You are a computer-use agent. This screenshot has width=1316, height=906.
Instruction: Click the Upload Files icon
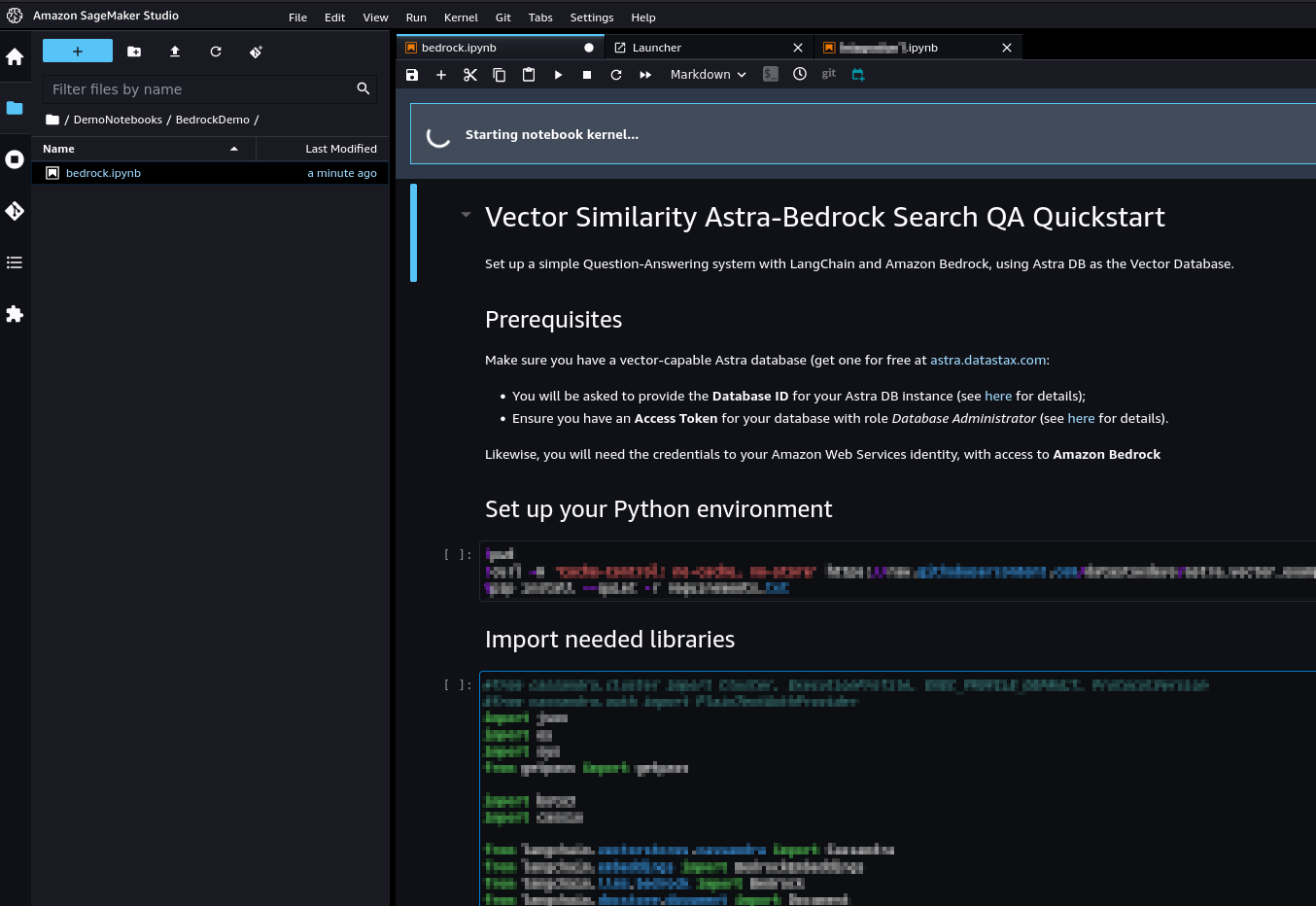click(x=175, y=52)
